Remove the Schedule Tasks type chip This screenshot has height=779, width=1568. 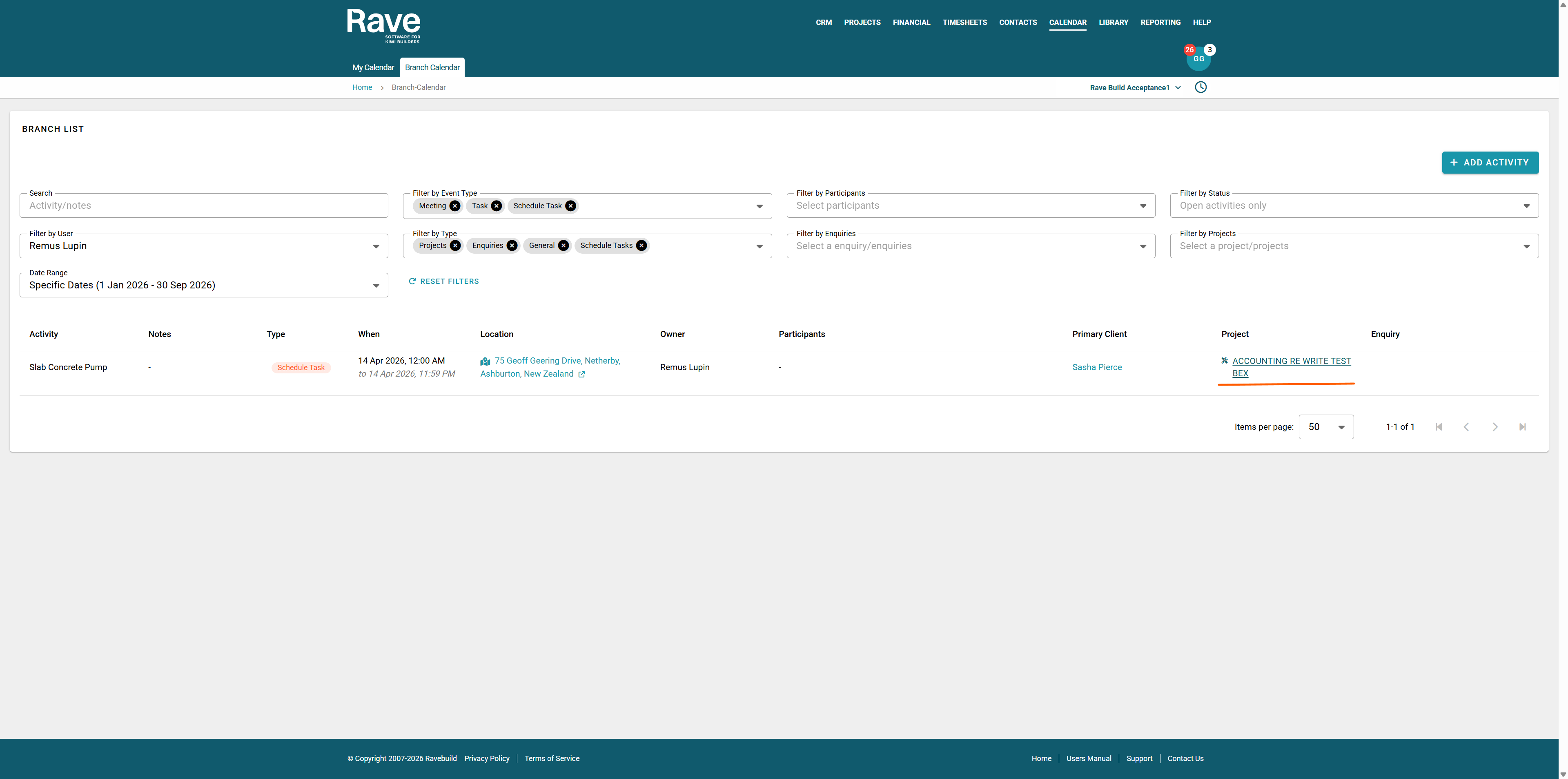tap(641, 246)
